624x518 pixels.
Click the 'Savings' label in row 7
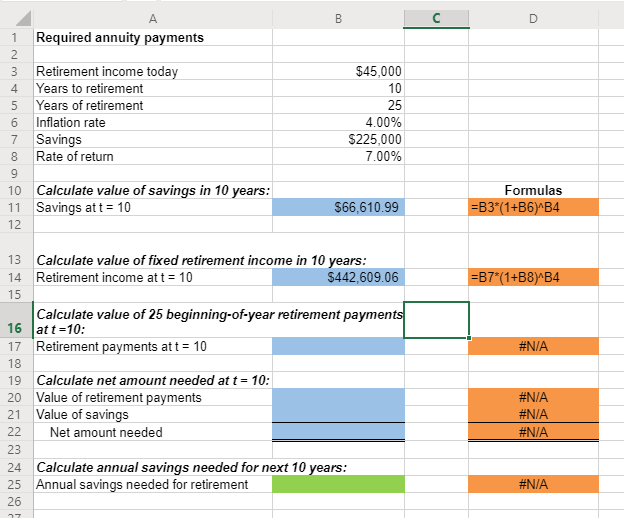(58, 140)
